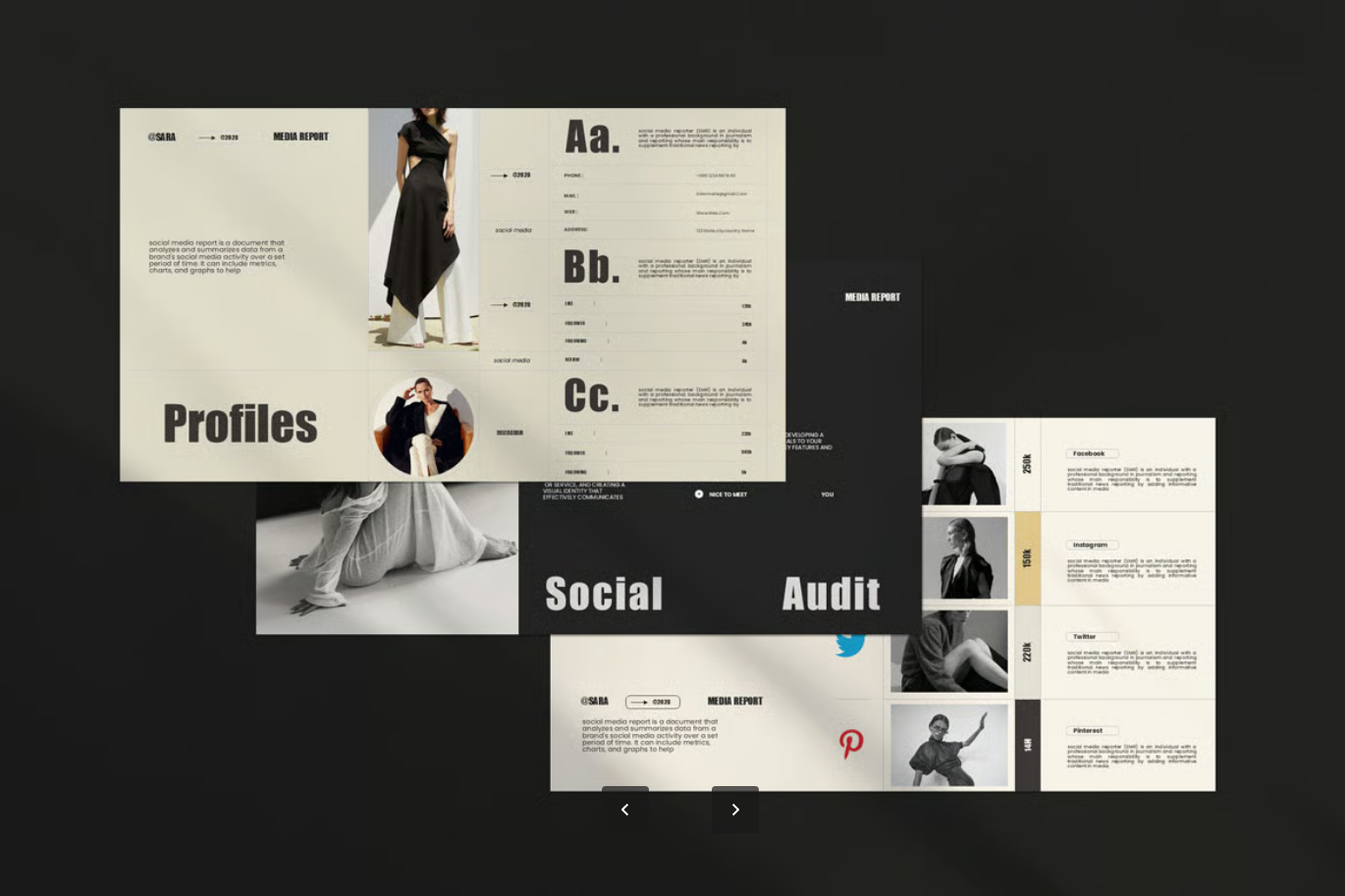
Task: Click 'MEDIA REPORT' on the Profiles slide
Action: coord(300,137)
